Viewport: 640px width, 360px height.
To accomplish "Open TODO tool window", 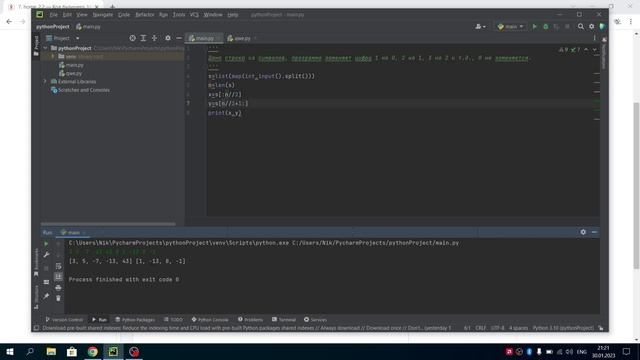I will click(173, 320).
